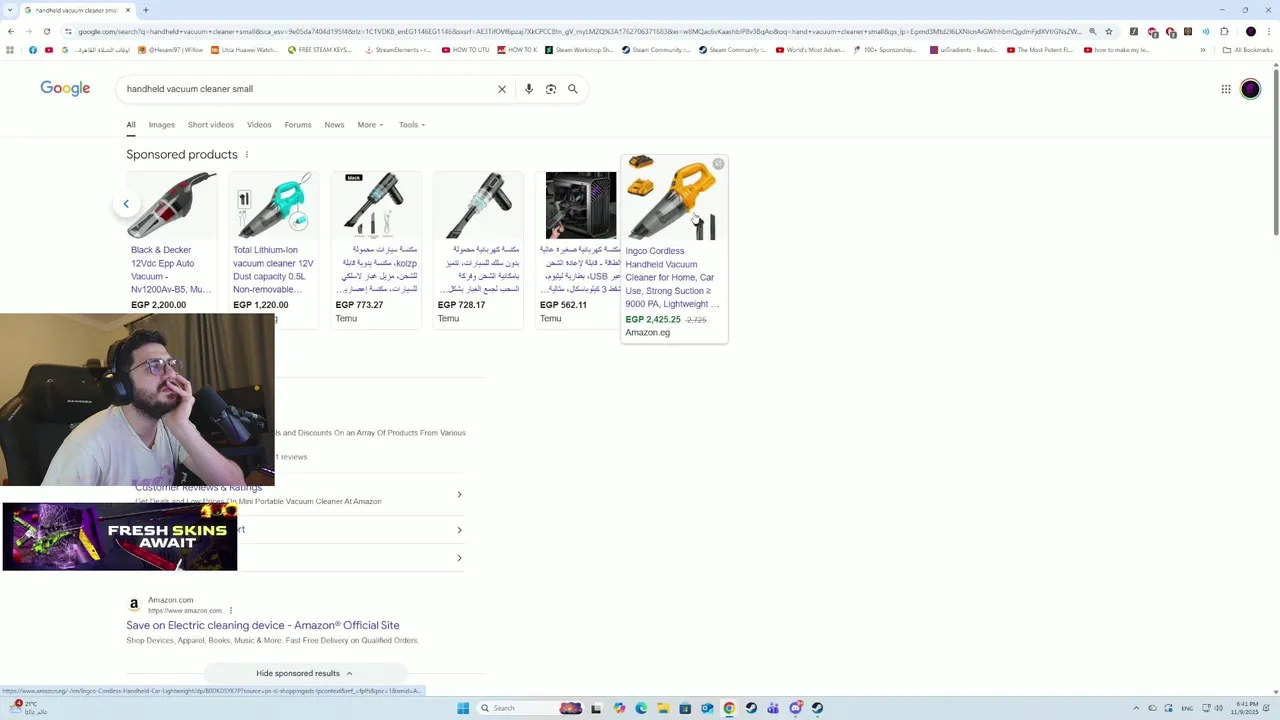
Task: Switch to the Videos tab
Action: pyautogui.click(x=259, y=125)
